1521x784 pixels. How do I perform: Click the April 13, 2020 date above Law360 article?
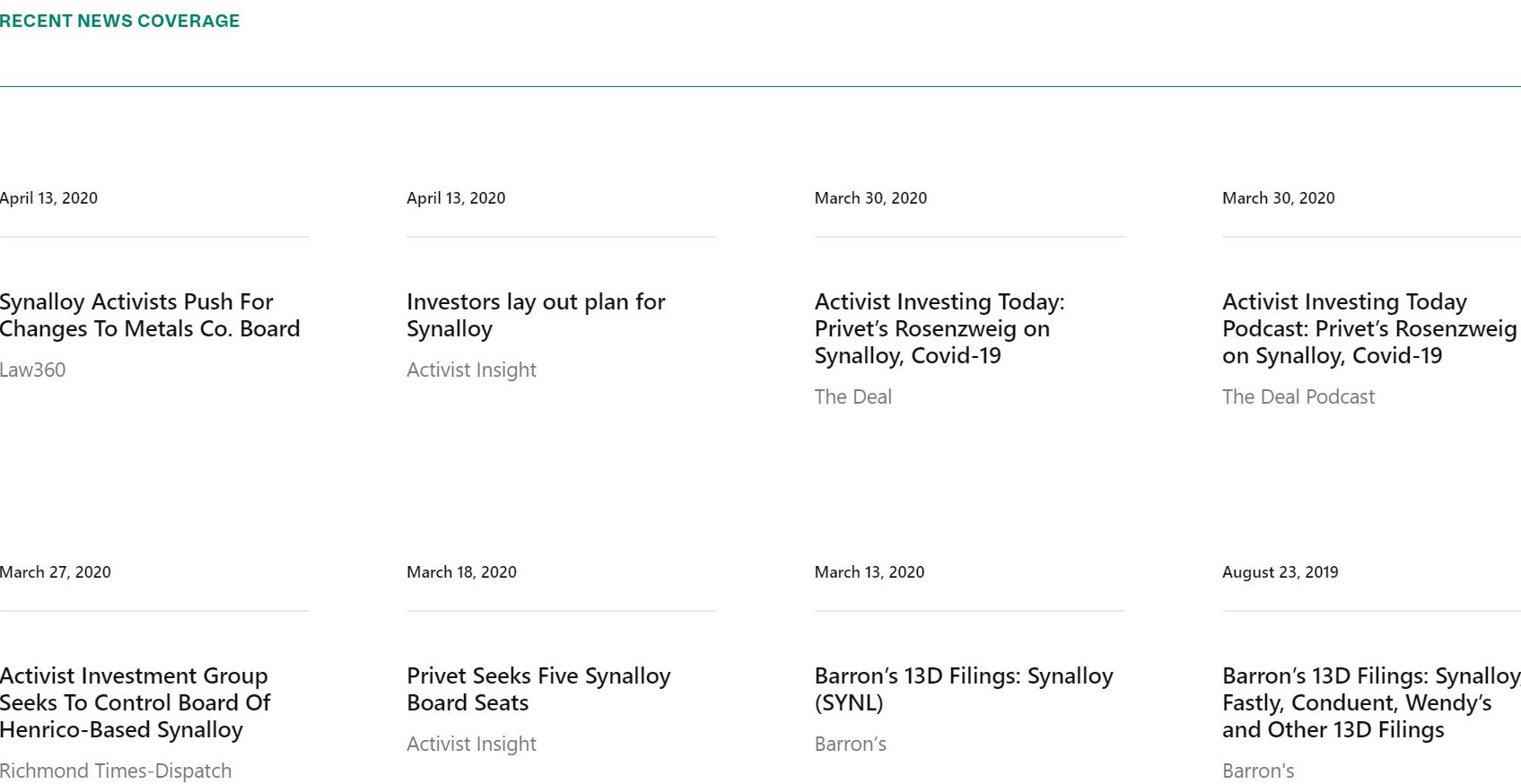point(48,198)
